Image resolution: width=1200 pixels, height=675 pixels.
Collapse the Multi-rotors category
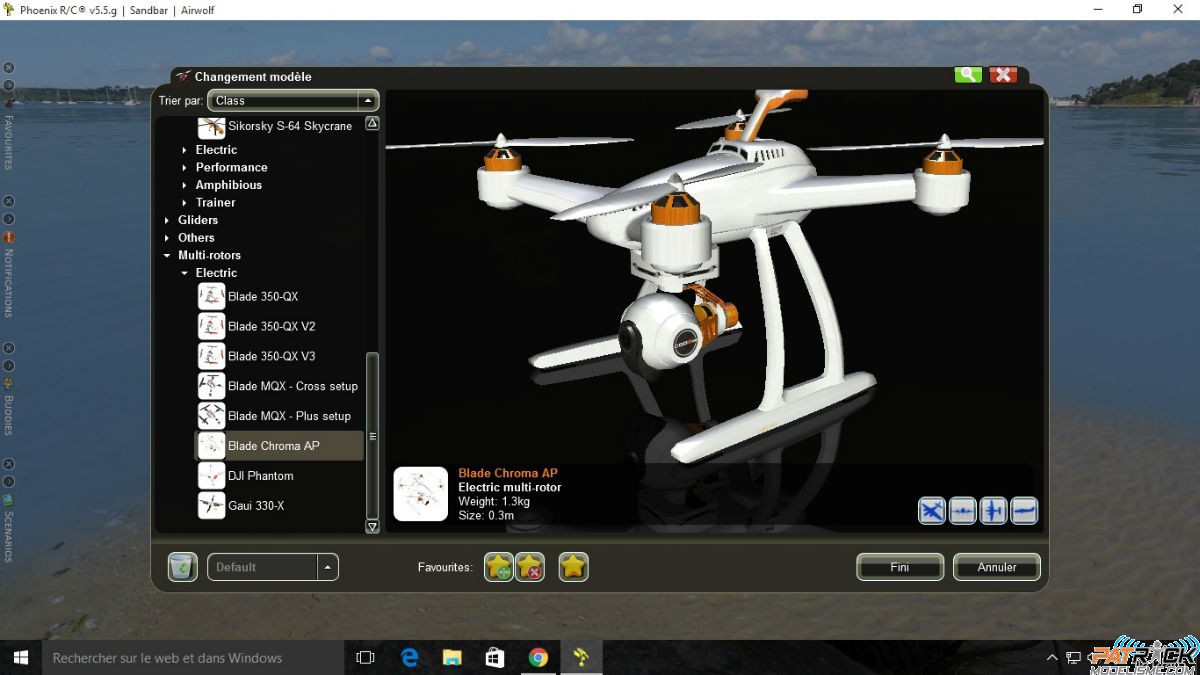168,255
